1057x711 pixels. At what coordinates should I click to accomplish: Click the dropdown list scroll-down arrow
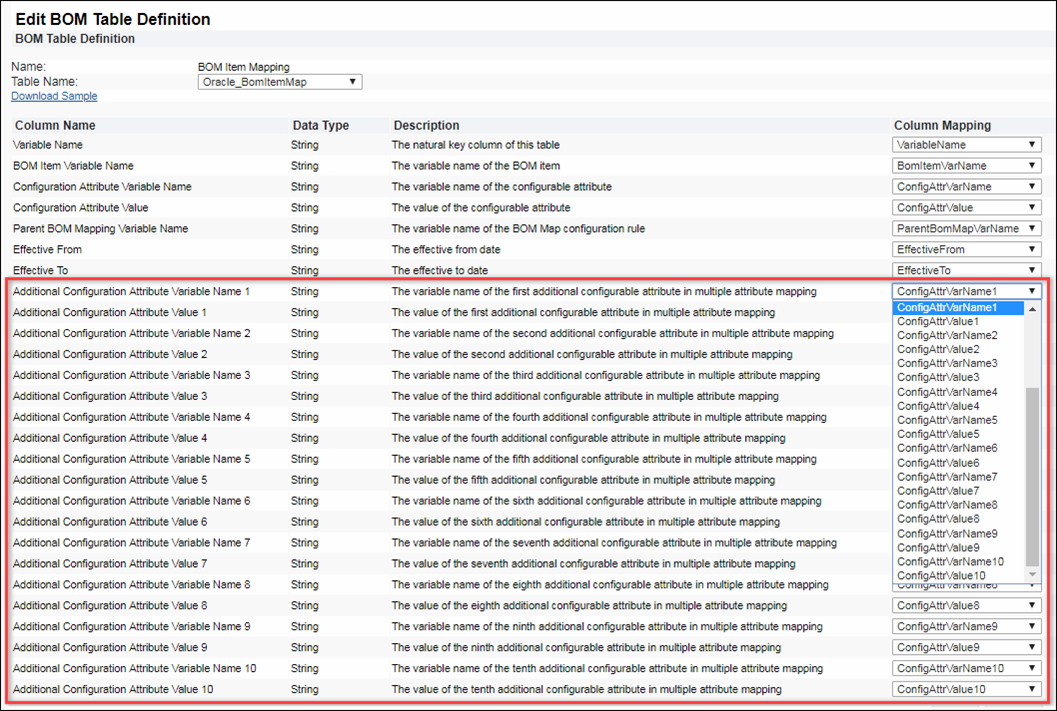tap(1031, 573)
